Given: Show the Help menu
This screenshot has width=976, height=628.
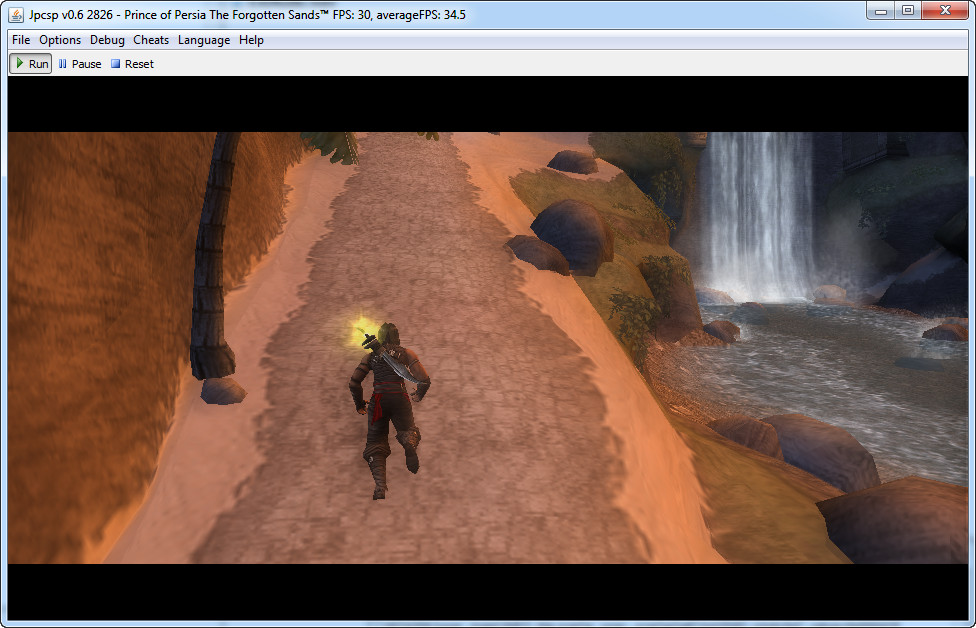Looking at the screenshot, I should pyautogui.click(x=251, y=40).
